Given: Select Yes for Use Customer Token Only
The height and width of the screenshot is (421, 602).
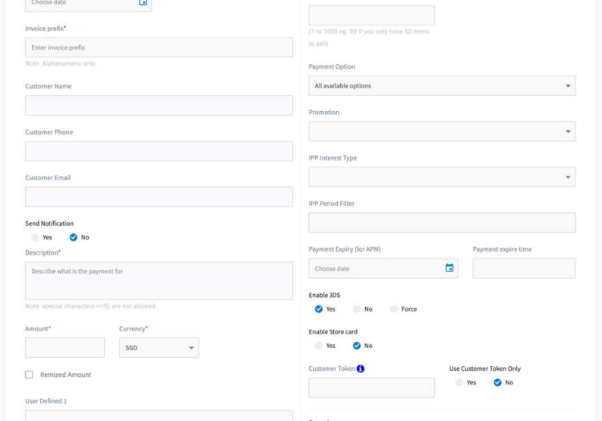Looking at the screenshot, I should click(459, 382).
